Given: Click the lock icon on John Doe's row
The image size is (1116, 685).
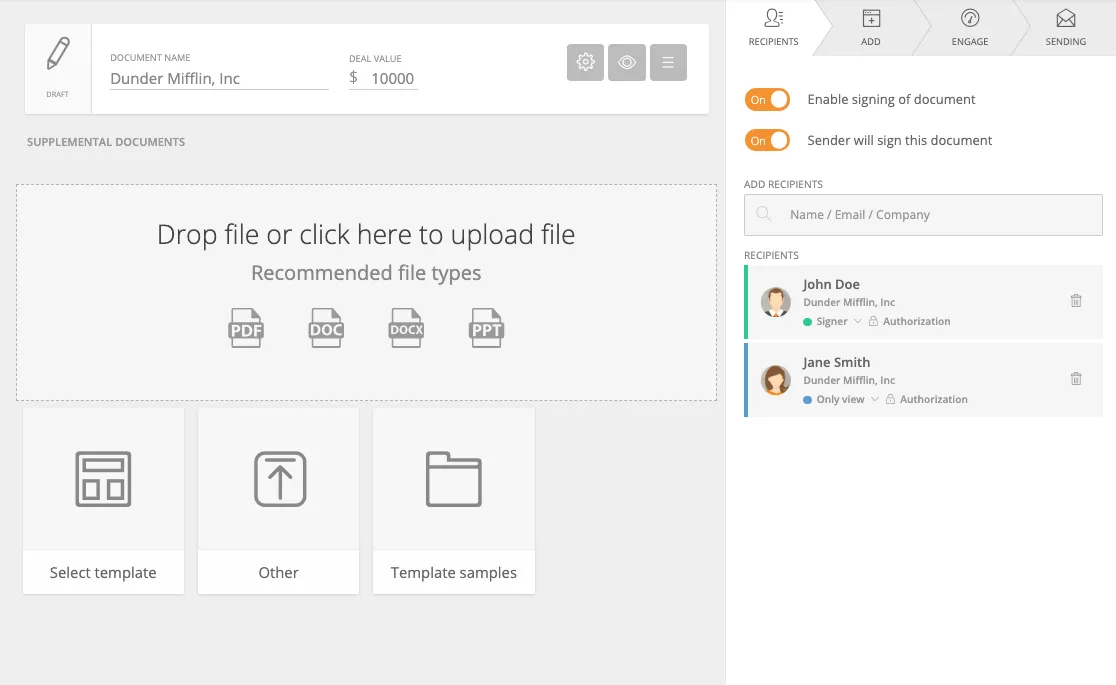Looking at the screenshot, I should (x=873, y=321).
